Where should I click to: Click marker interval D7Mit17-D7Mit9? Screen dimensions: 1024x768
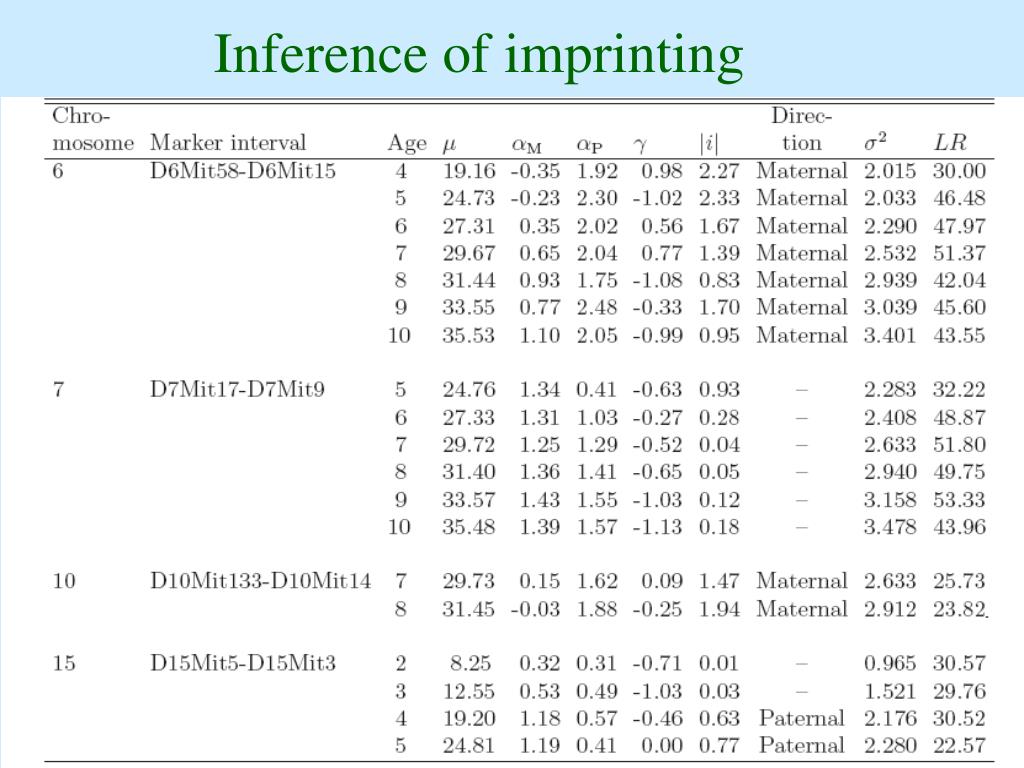point(237,389)
